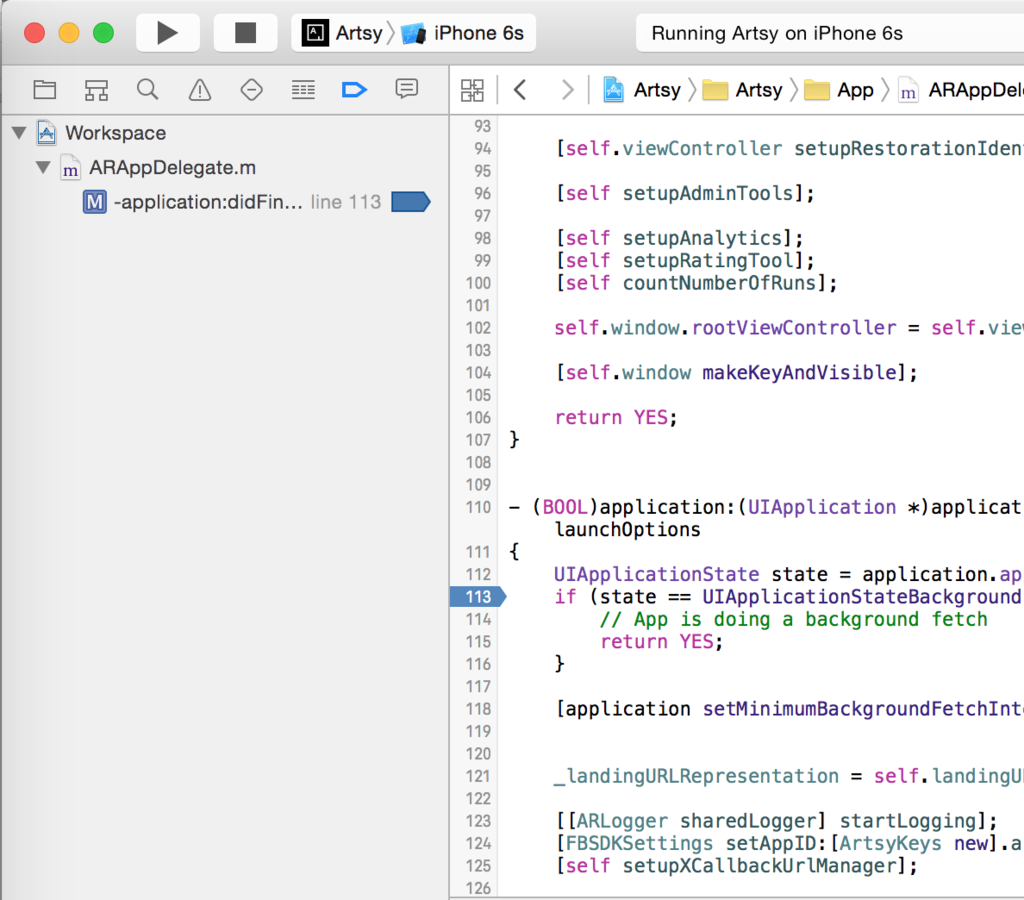Viewport: 1024px width, 900px height.
Task: Open the Test navigator diamond icon
Action: click(x=251, y=89)
